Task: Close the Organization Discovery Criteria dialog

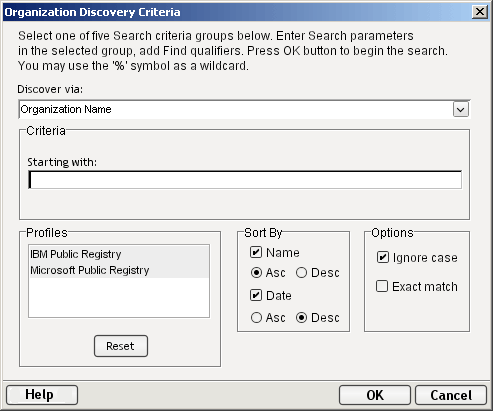Action: 479,12
